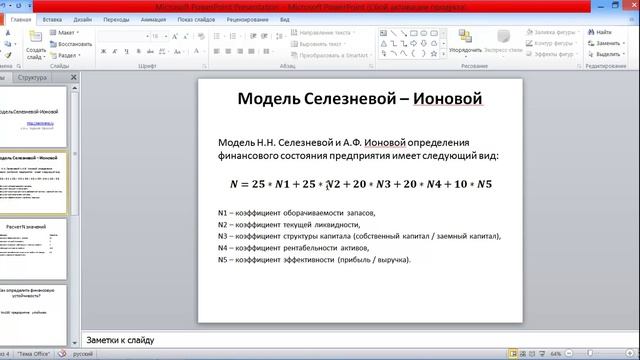Open Вставка ribbon tab
Image resolution: width=640 pixels, height=360 pixels.
click(52, 19)
